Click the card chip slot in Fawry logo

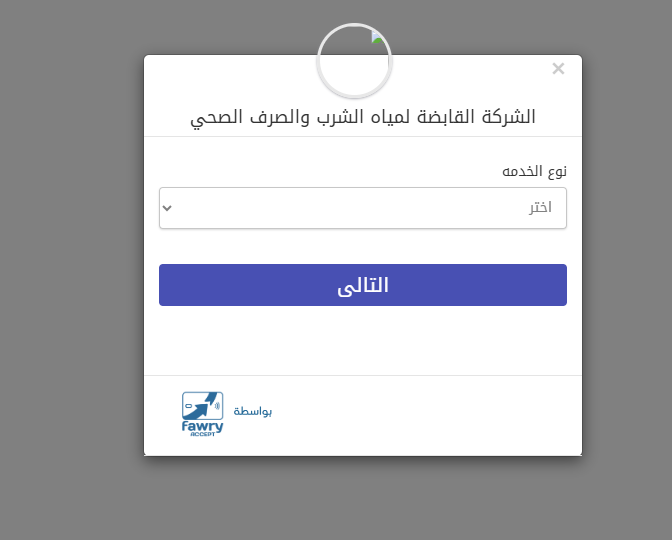tap(190, 408)
